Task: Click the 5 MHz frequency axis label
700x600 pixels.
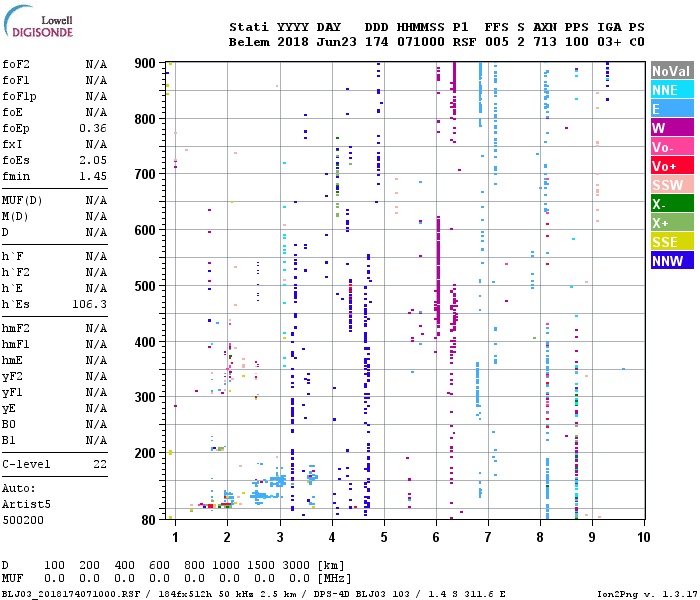Action: tap(384, 537)
